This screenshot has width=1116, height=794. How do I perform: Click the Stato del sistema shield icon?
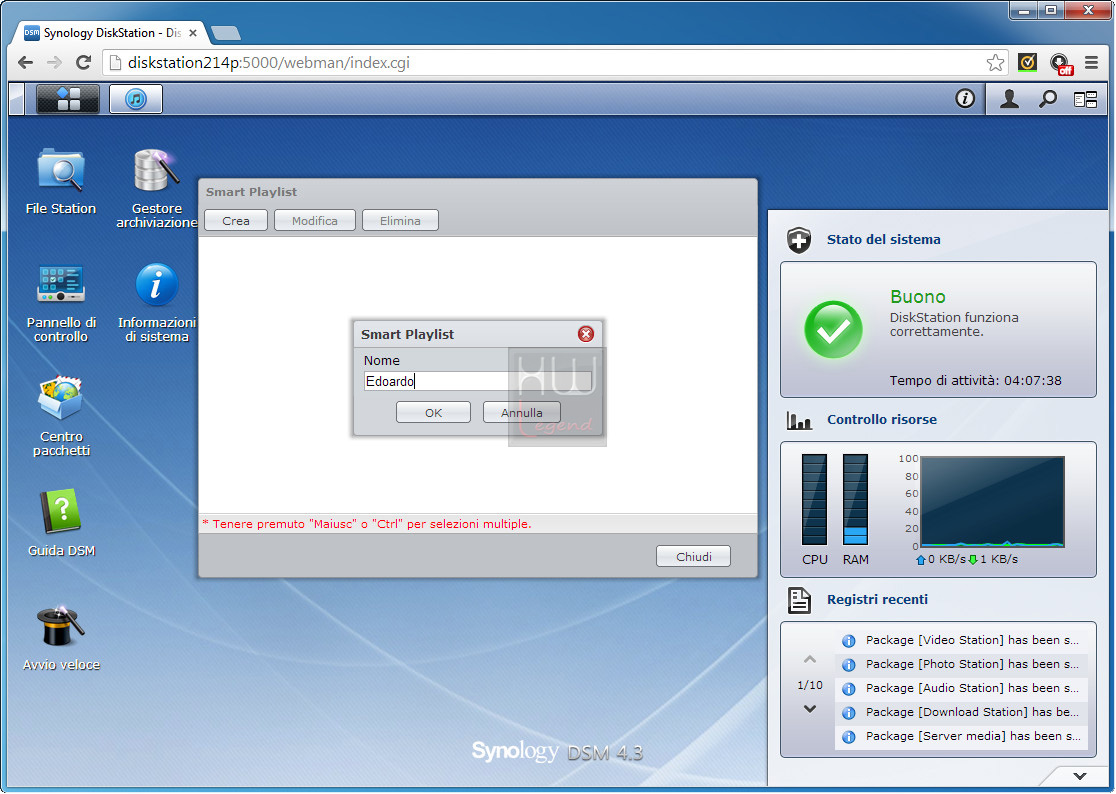pos(799,240)
